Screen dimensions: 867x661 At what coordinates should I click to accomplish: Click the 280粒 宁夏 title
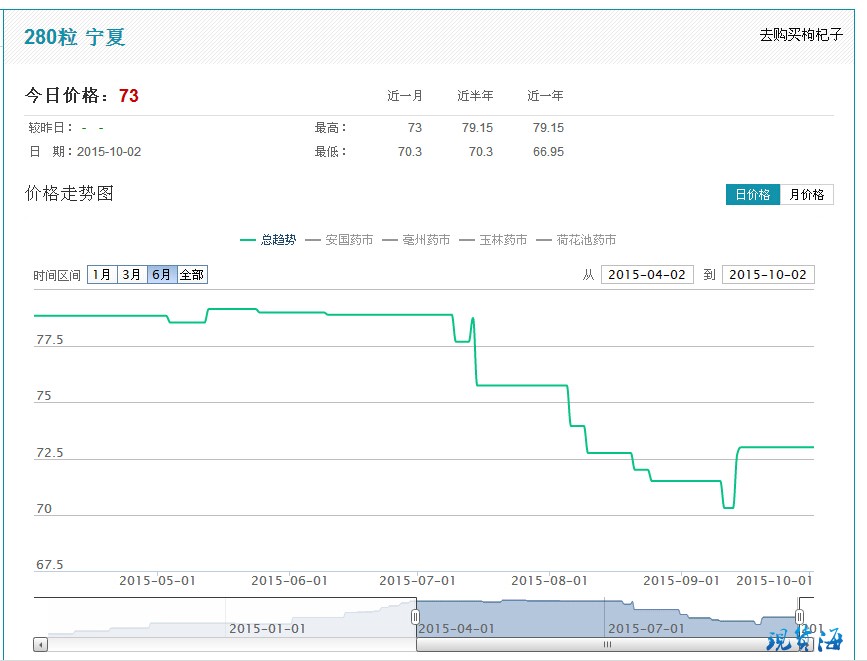[x=75, y=38]
